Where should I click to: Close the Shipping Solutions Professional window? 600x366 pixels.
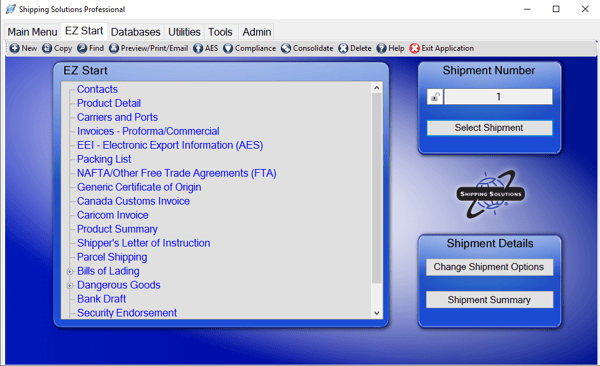[x=585, y=9]
